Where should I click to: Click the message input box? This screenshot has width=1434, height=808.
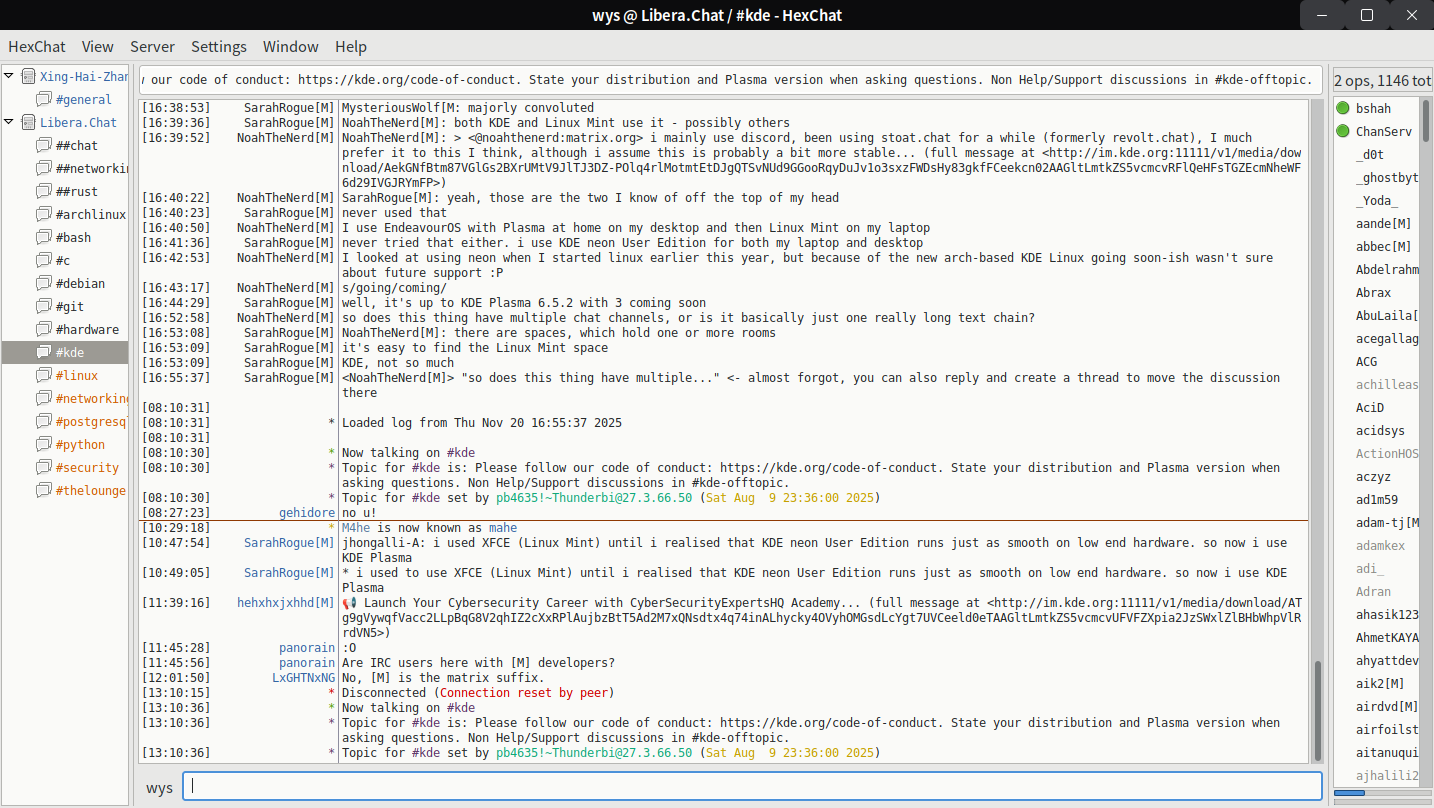coord(752,787)
